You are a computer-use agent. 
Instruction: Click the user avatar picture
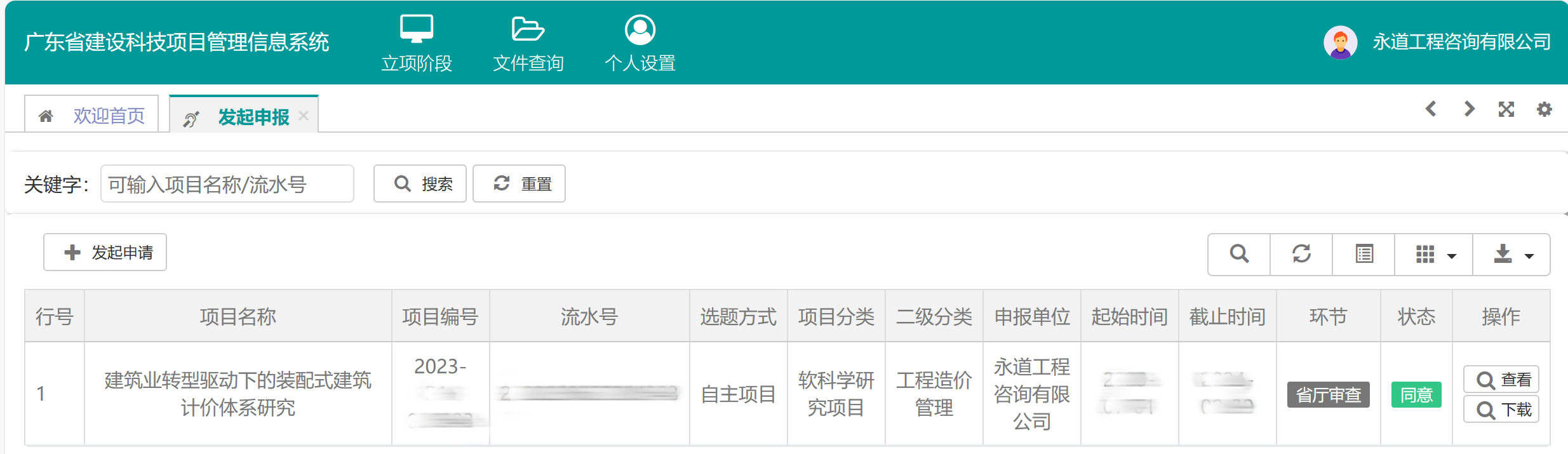tap(1340, 43)
